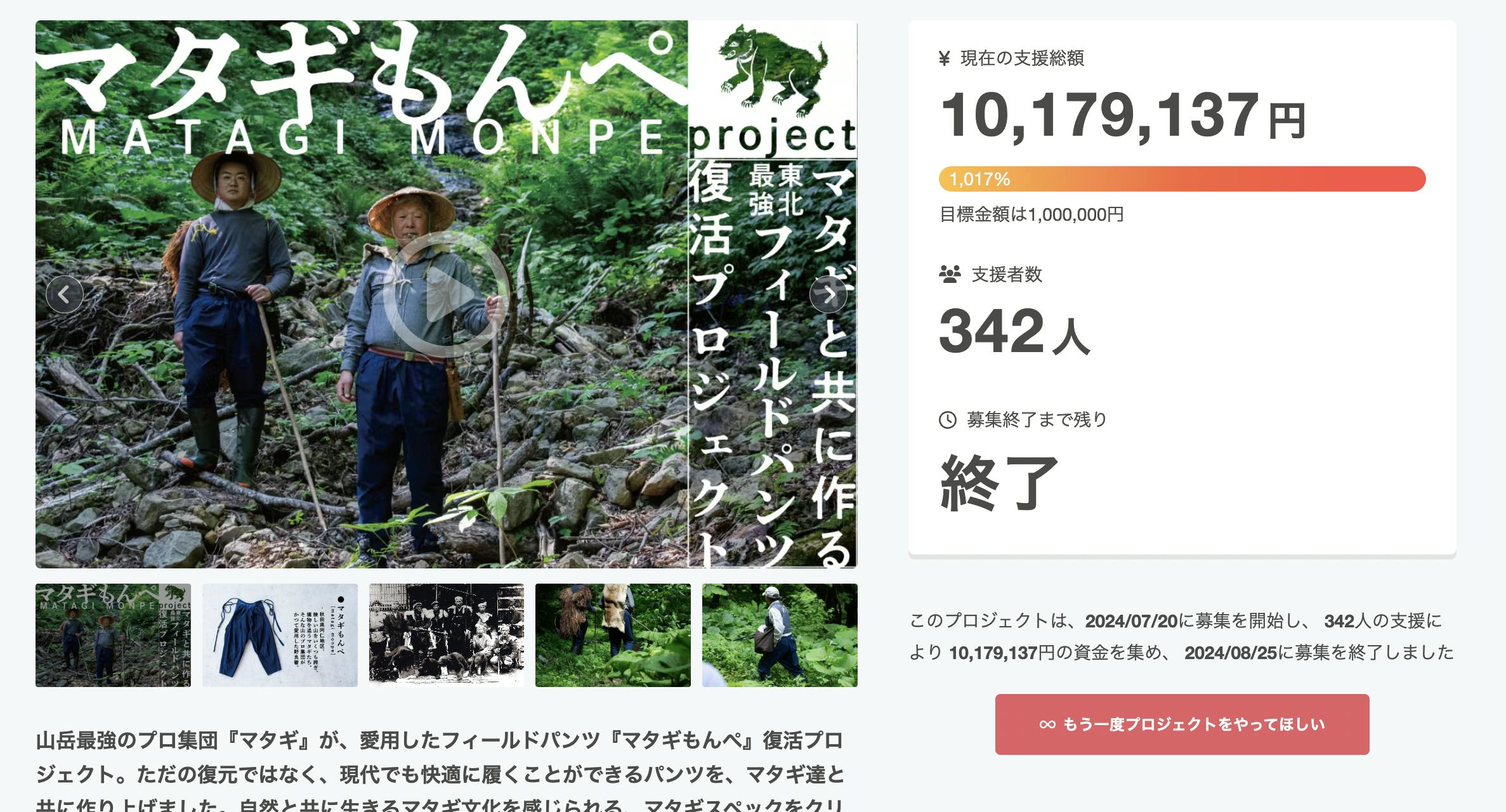
Task: Click the green bear logo in banner
Action: 773,71
